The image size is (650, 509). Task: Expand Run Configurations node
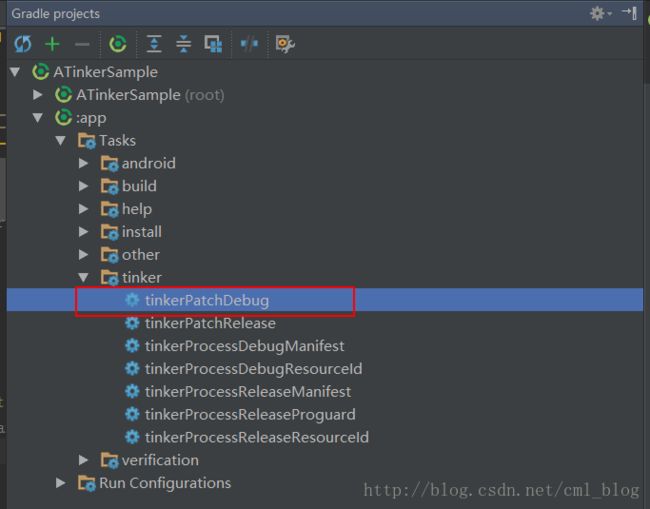point(61,483)
